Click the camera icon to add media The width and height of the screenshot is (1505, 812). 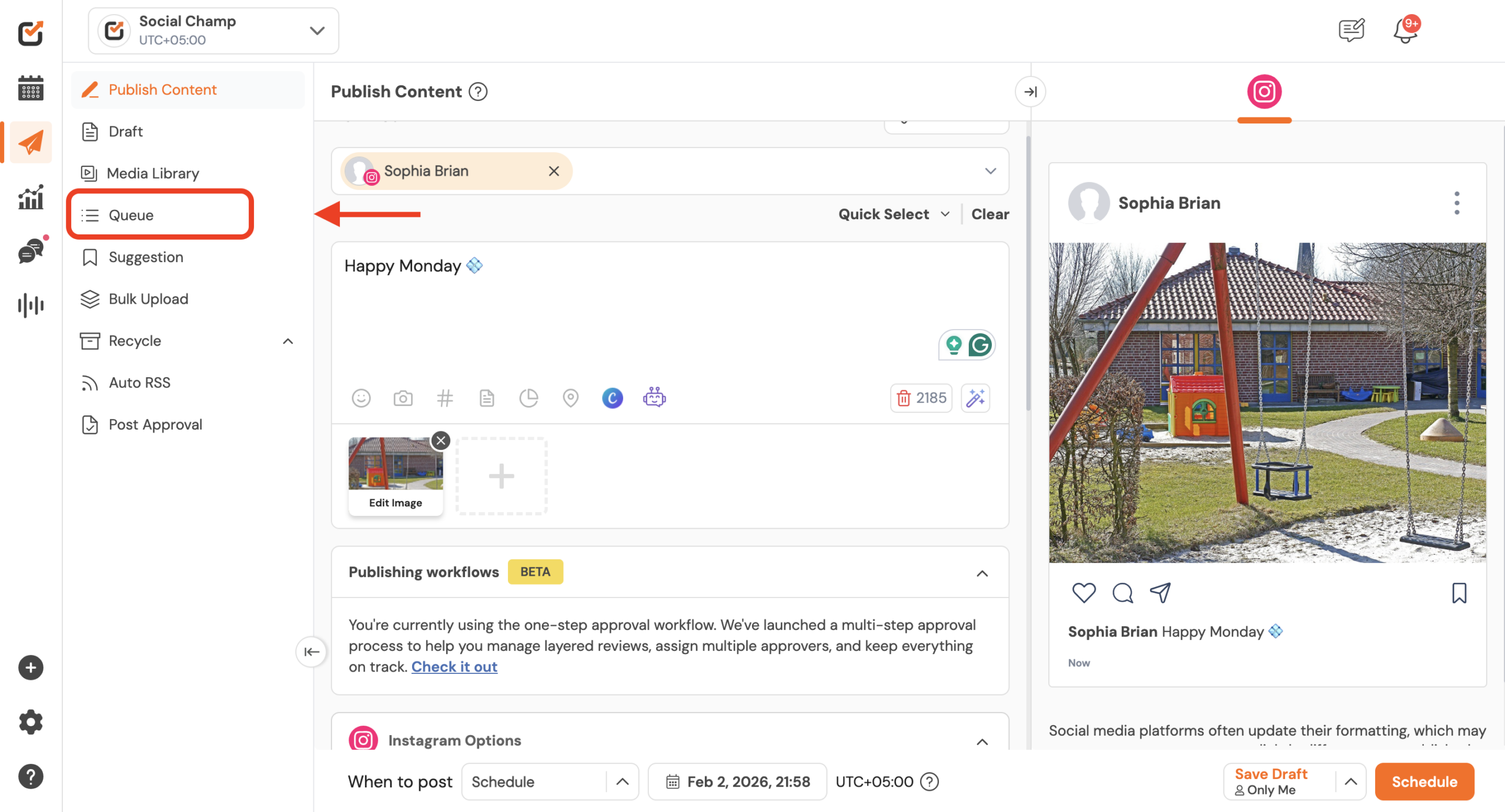coord(403,398)
